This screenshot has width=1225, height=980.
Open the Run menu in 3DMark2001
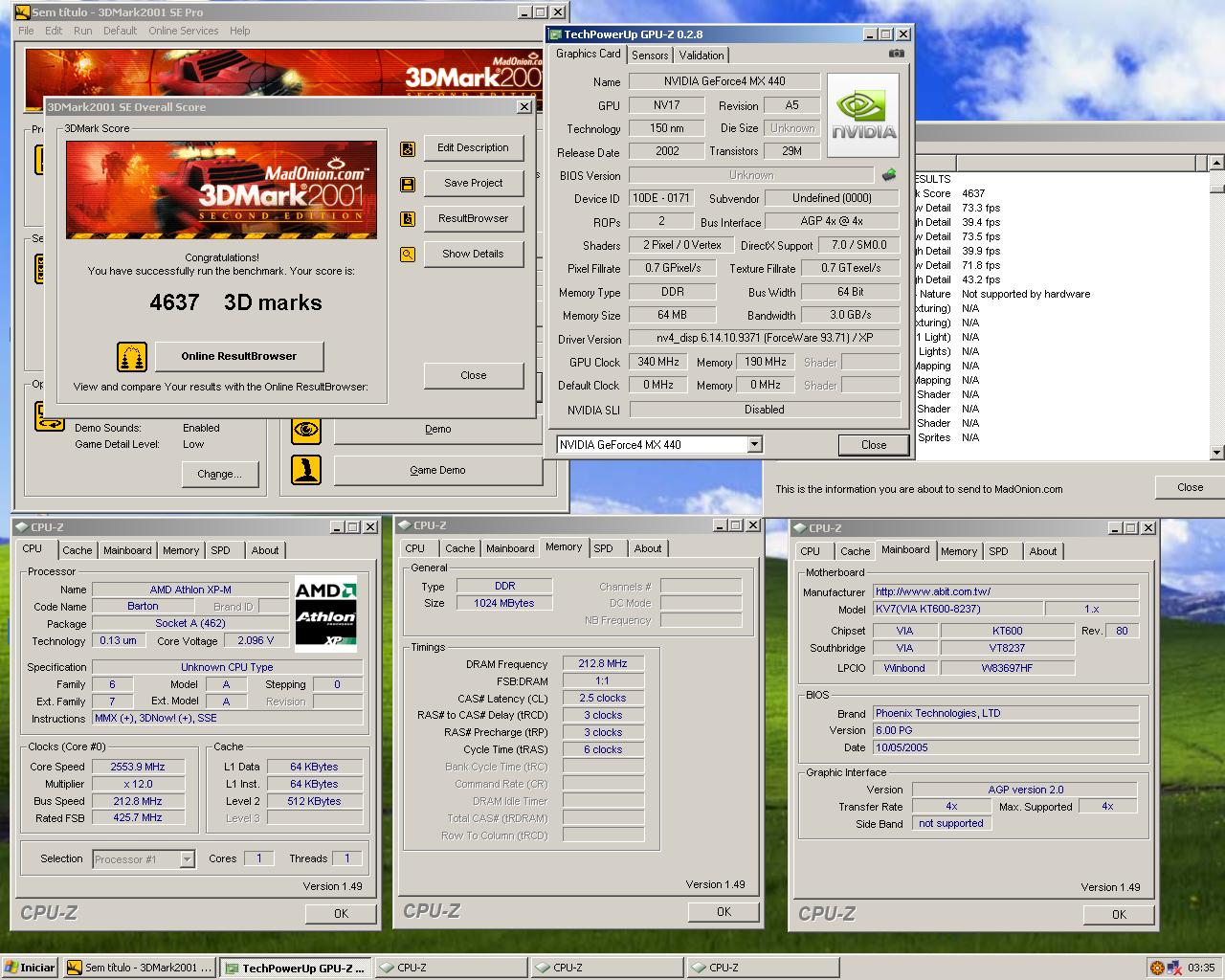pos(83,31)
